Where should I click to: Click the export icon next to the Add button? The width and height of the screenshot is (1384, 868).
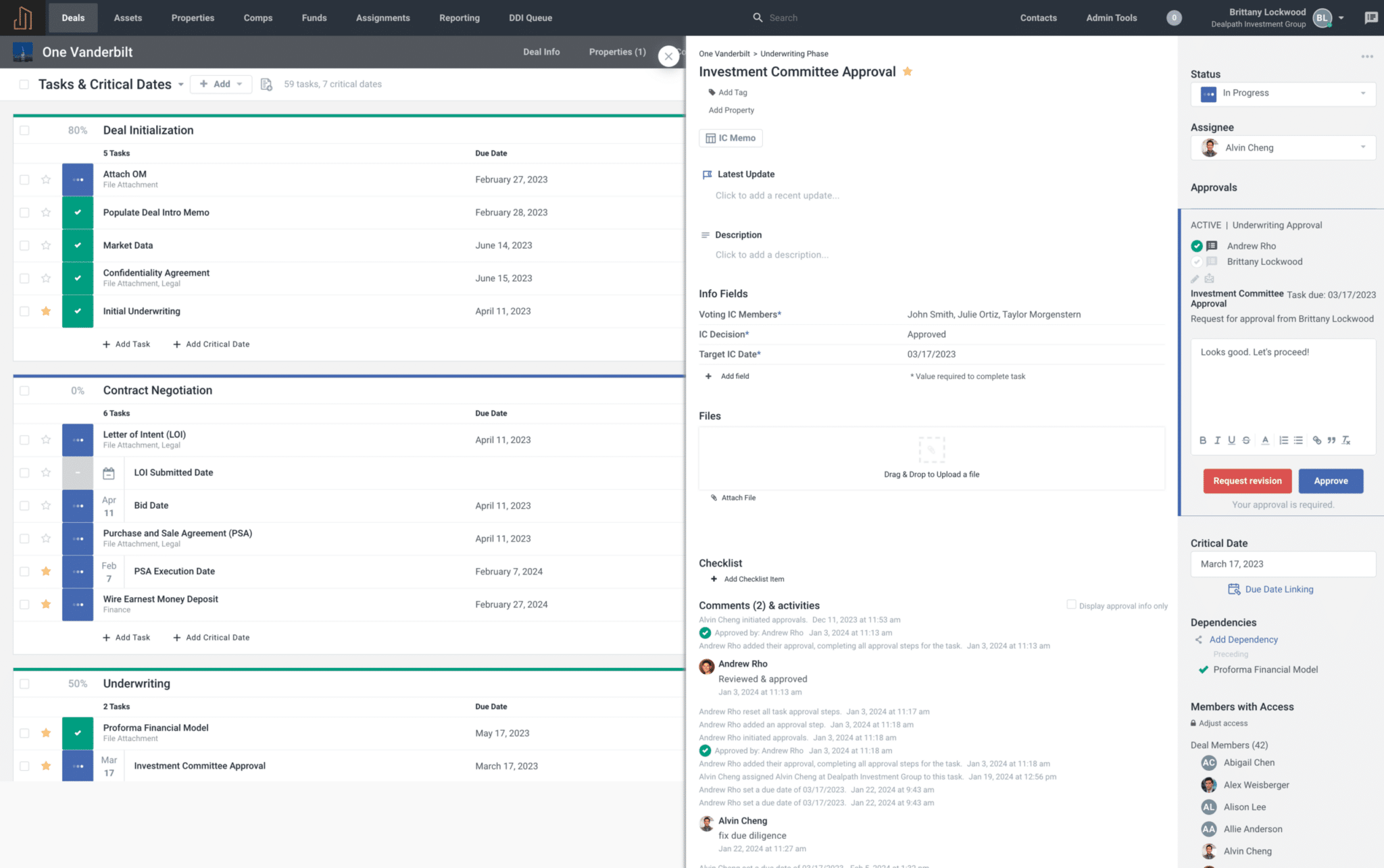click(x=266, y=84)
